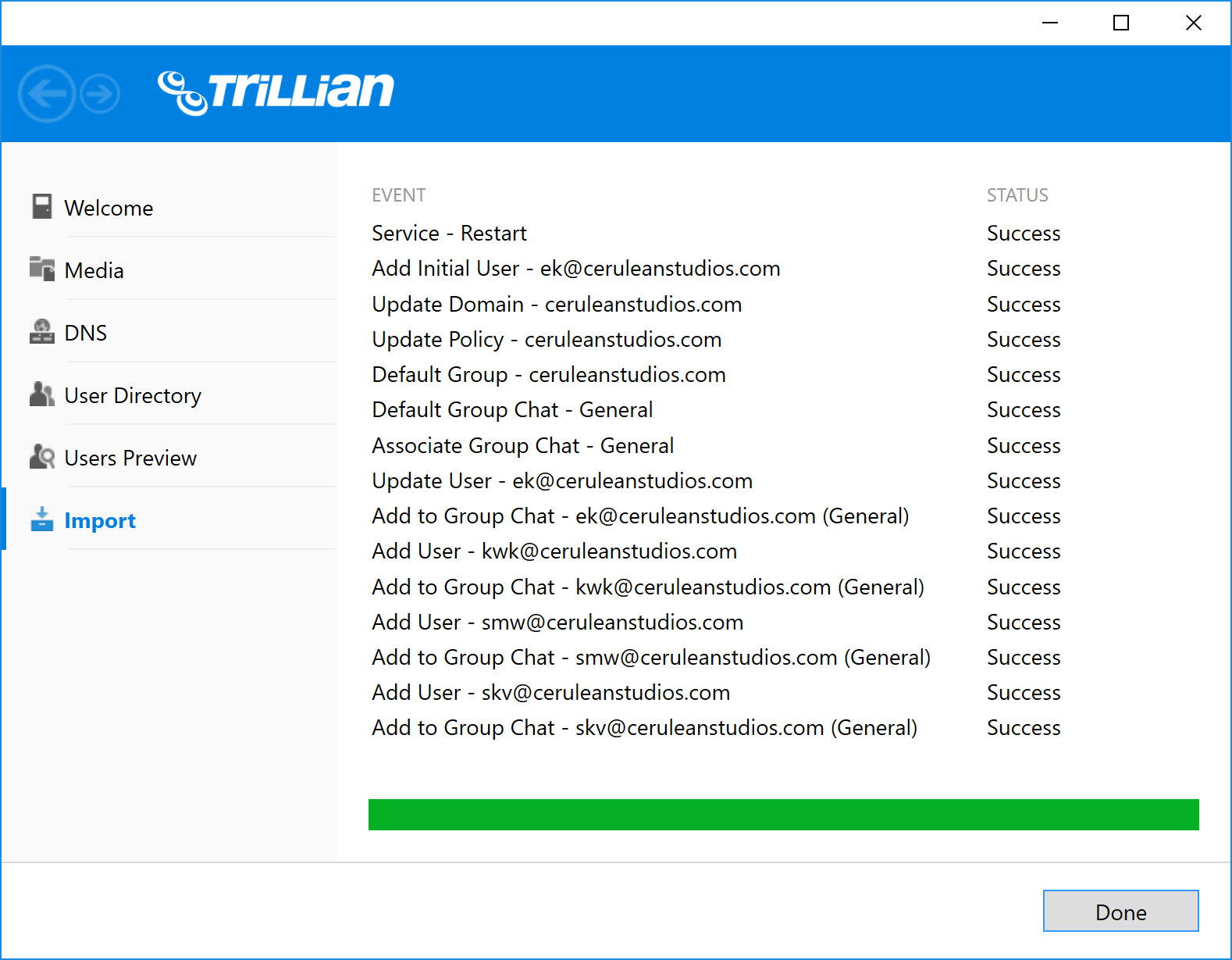Click Success status for Add User kwk row
Image resolution: width=1232 pixels, height=960 pixels.
tap(1024, 551)
